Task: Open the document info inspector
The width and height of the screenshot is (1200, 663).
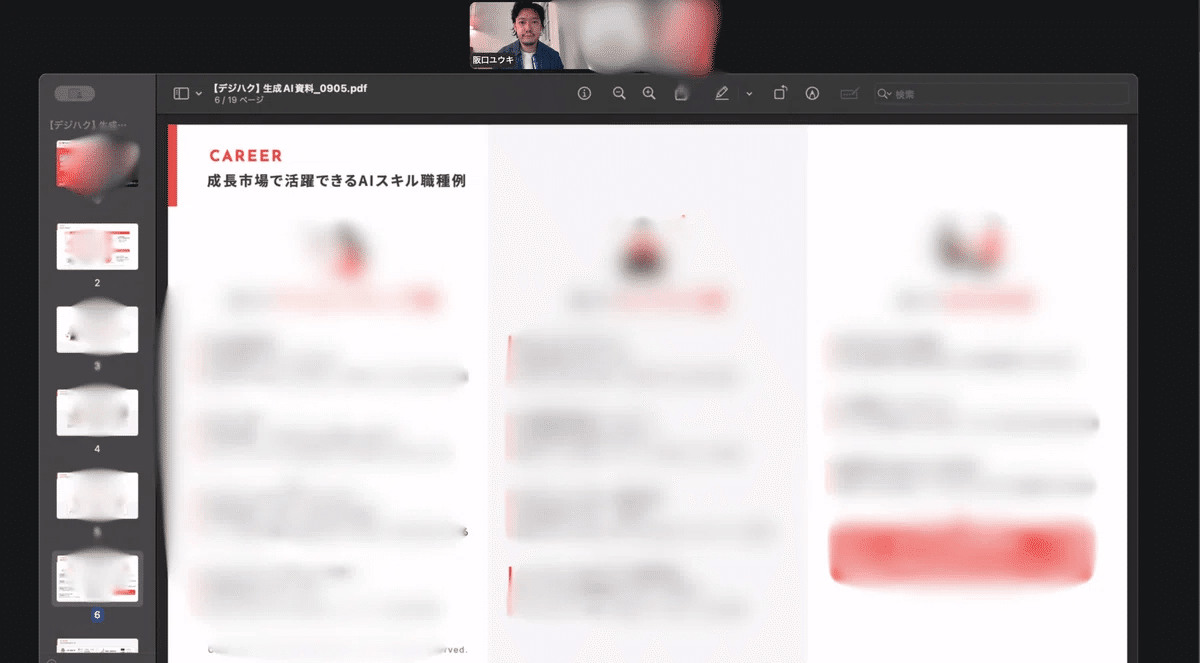Action: click(585, 93)
